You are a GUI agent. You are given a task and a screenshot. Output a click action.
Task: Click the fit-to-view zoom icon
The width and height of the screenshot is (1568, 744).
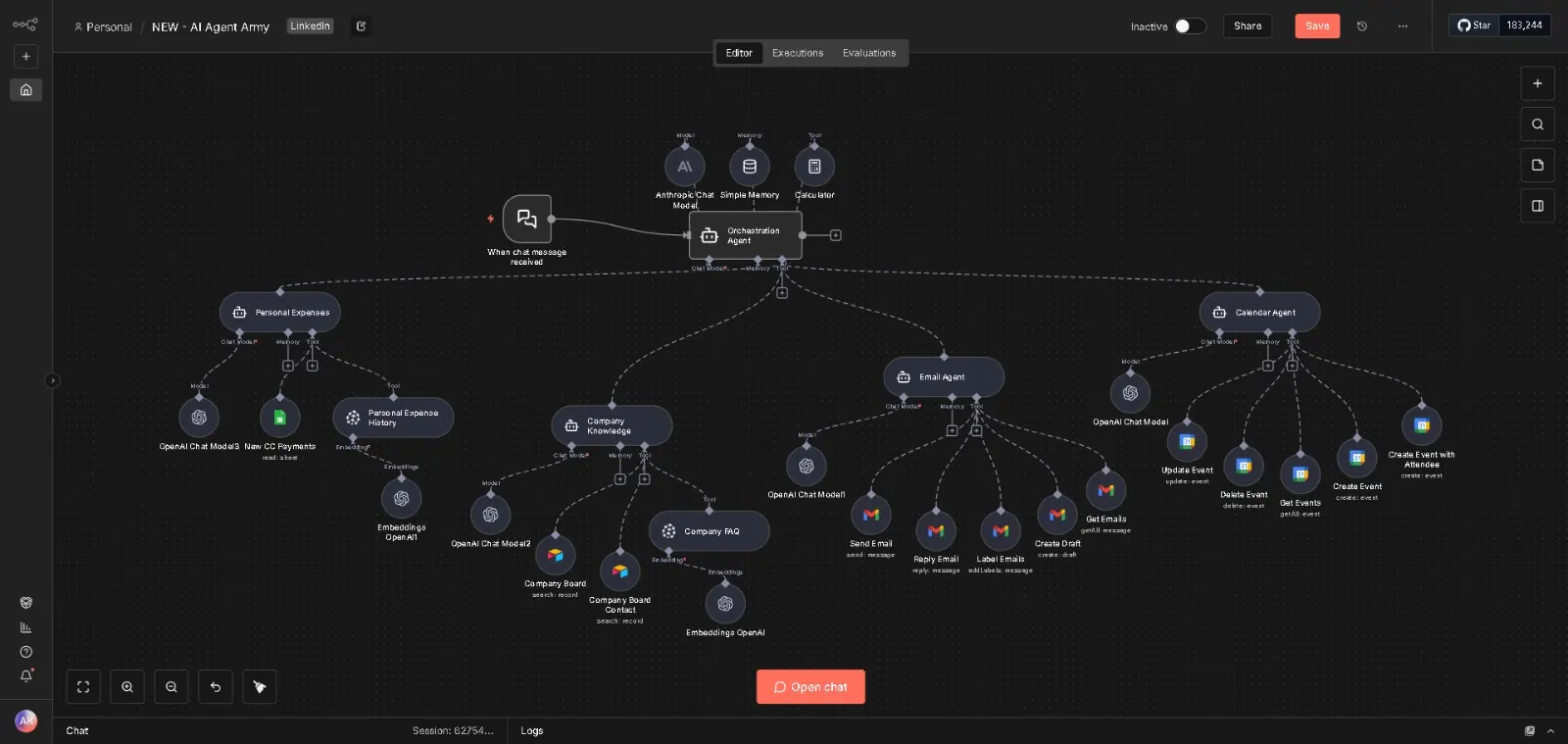click(83, 687)
